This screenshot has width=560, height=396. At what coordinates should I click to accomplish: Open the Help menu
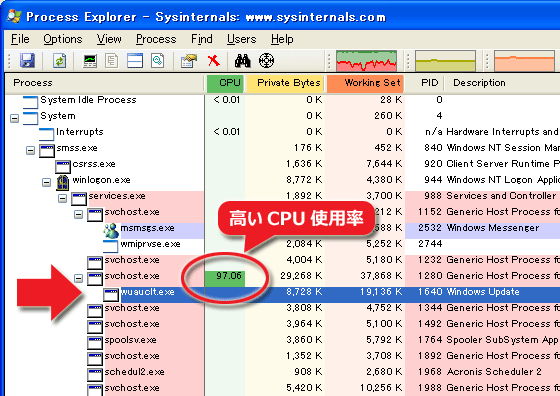click(x=282, y=39)
